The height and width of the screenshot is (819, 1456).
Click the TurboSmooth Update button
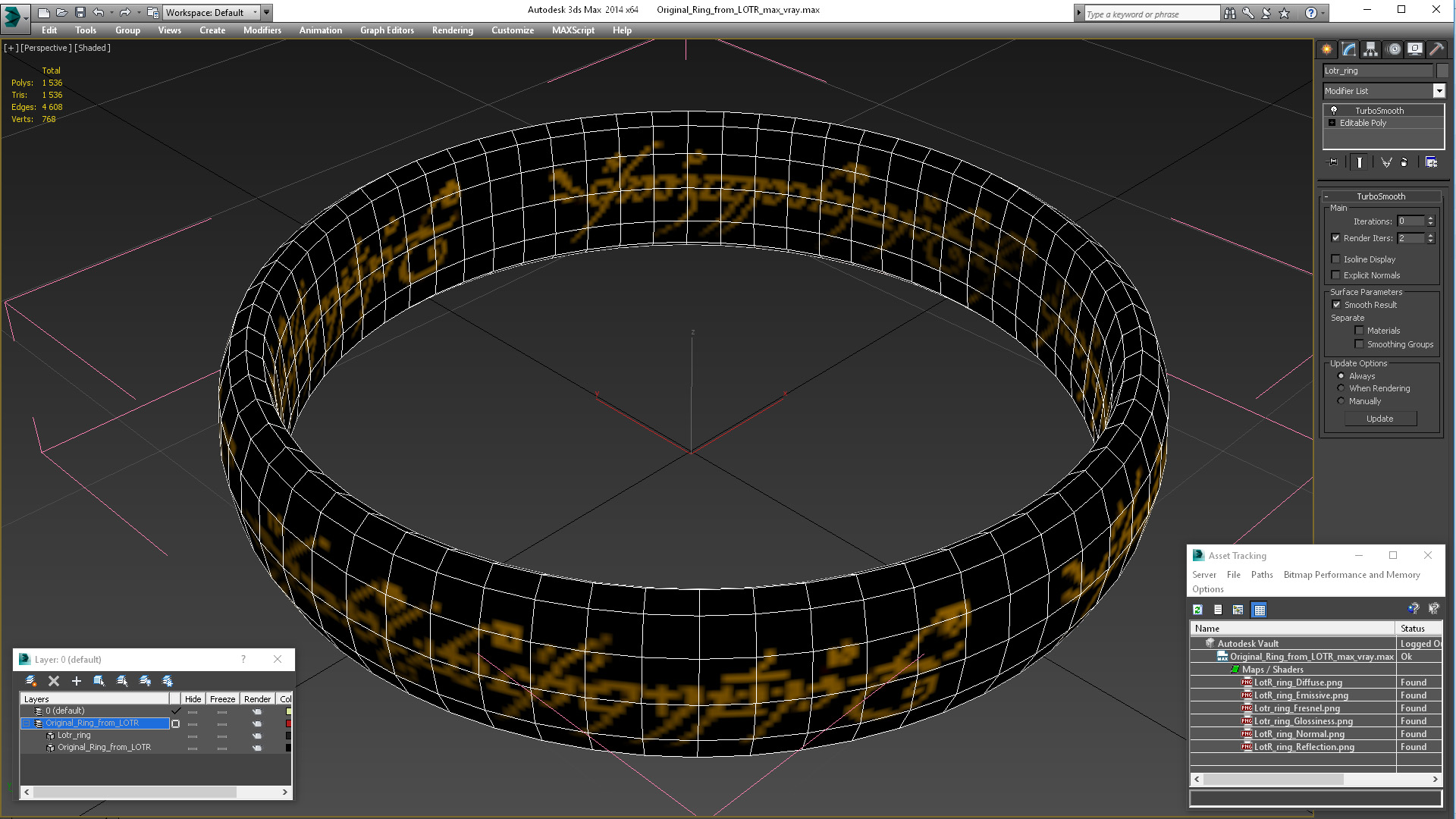(1380, 419)
